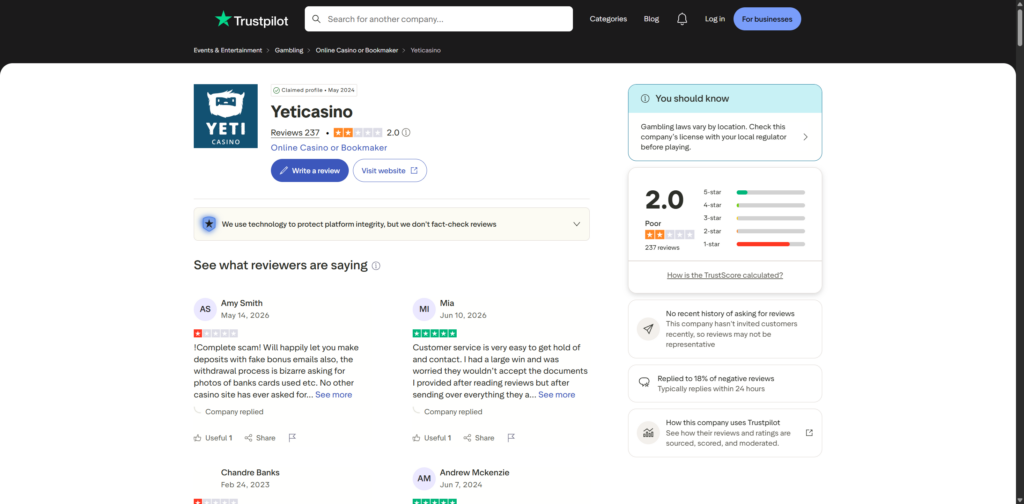1024x504 pixels.
Task: Go to Events & Entertainment breadcrumb
Action: click(x=228, y=50)
